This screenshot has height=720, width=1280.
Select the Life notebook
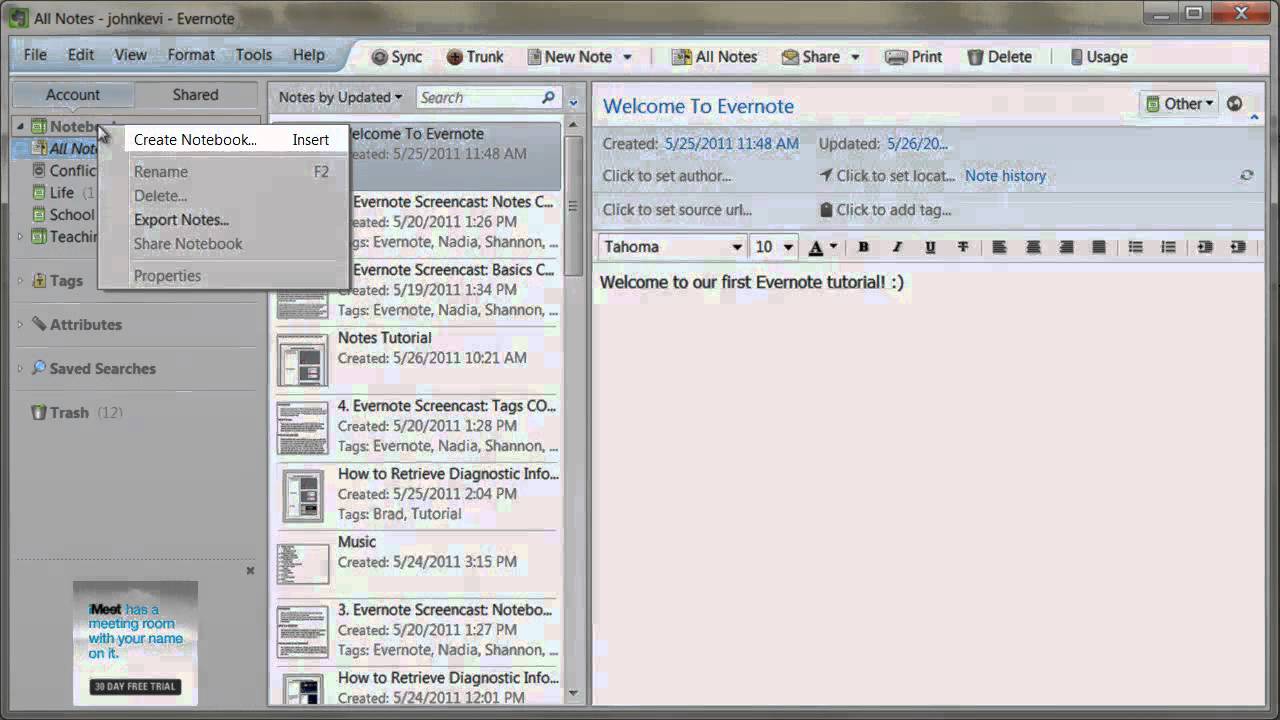tap(62, 192)
